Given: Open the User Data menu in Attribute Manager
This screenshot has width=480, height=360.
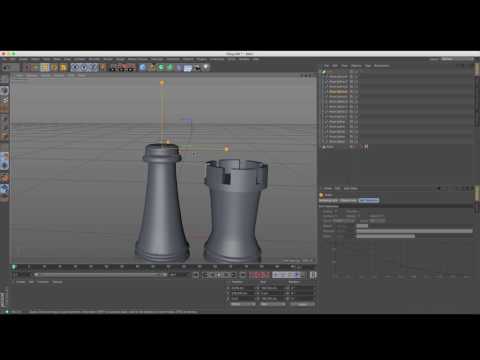Looking at the screenshot, I should 351,189.
